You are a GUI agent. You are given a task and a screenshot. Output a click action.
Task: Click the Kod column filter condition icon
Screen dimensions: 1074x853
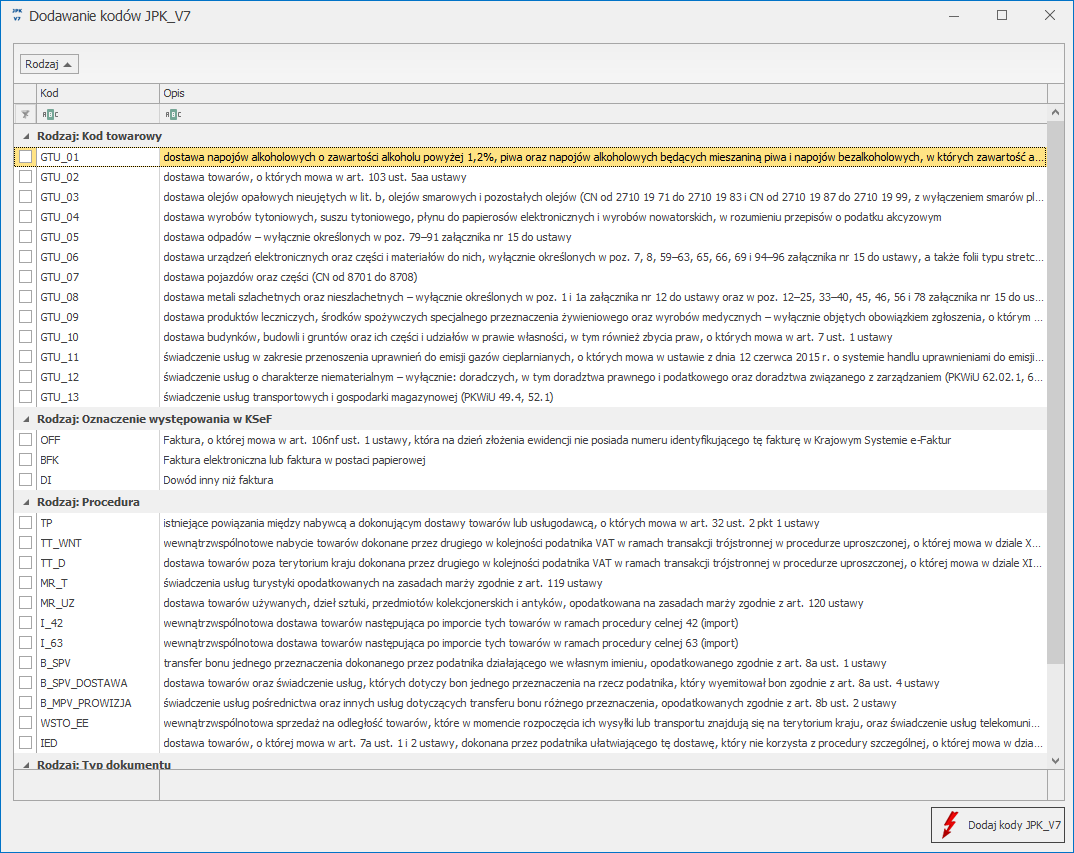[x=49, y=114]
